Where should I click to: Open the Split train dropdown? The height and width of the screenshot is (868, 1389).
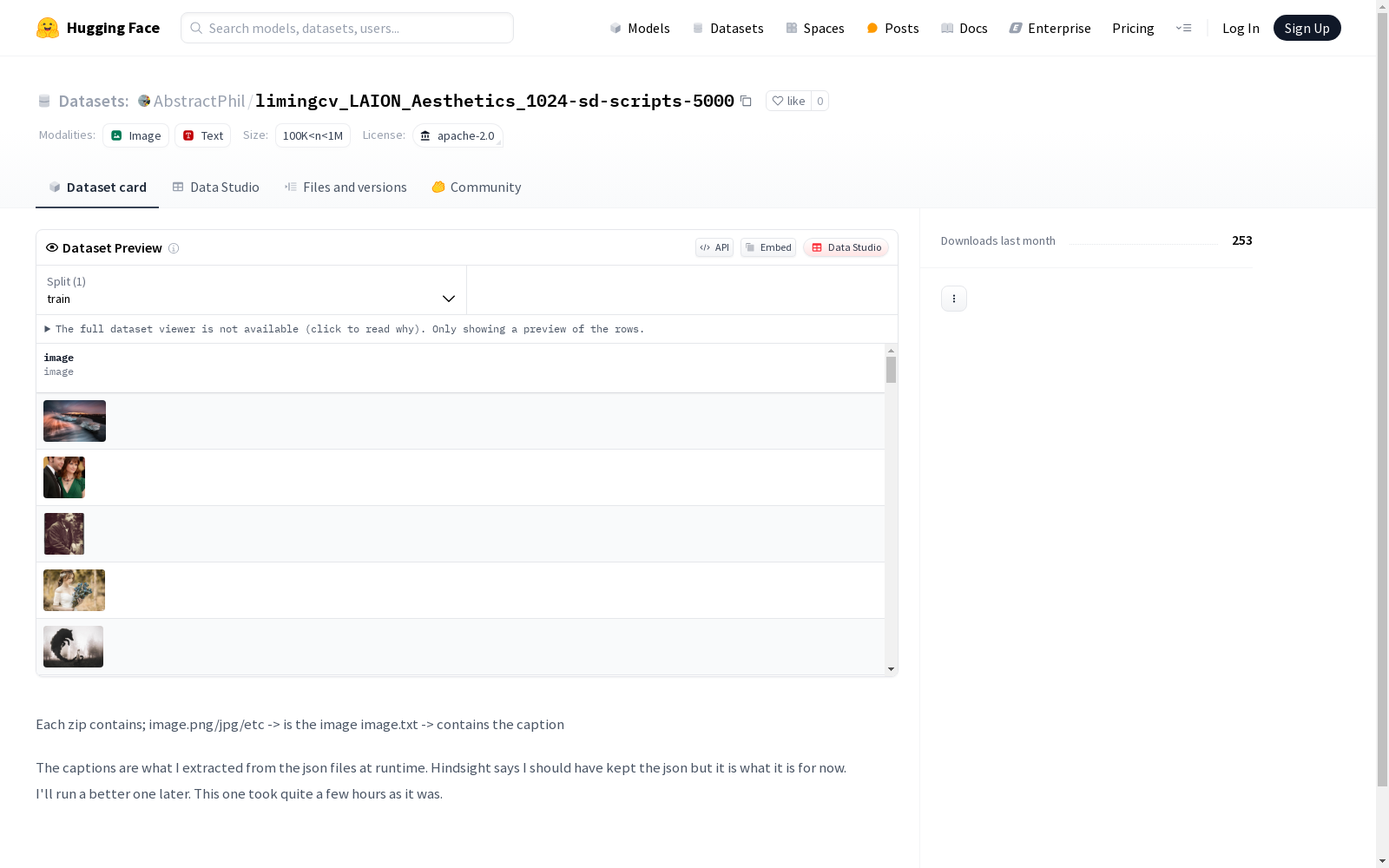click(252, 290)
